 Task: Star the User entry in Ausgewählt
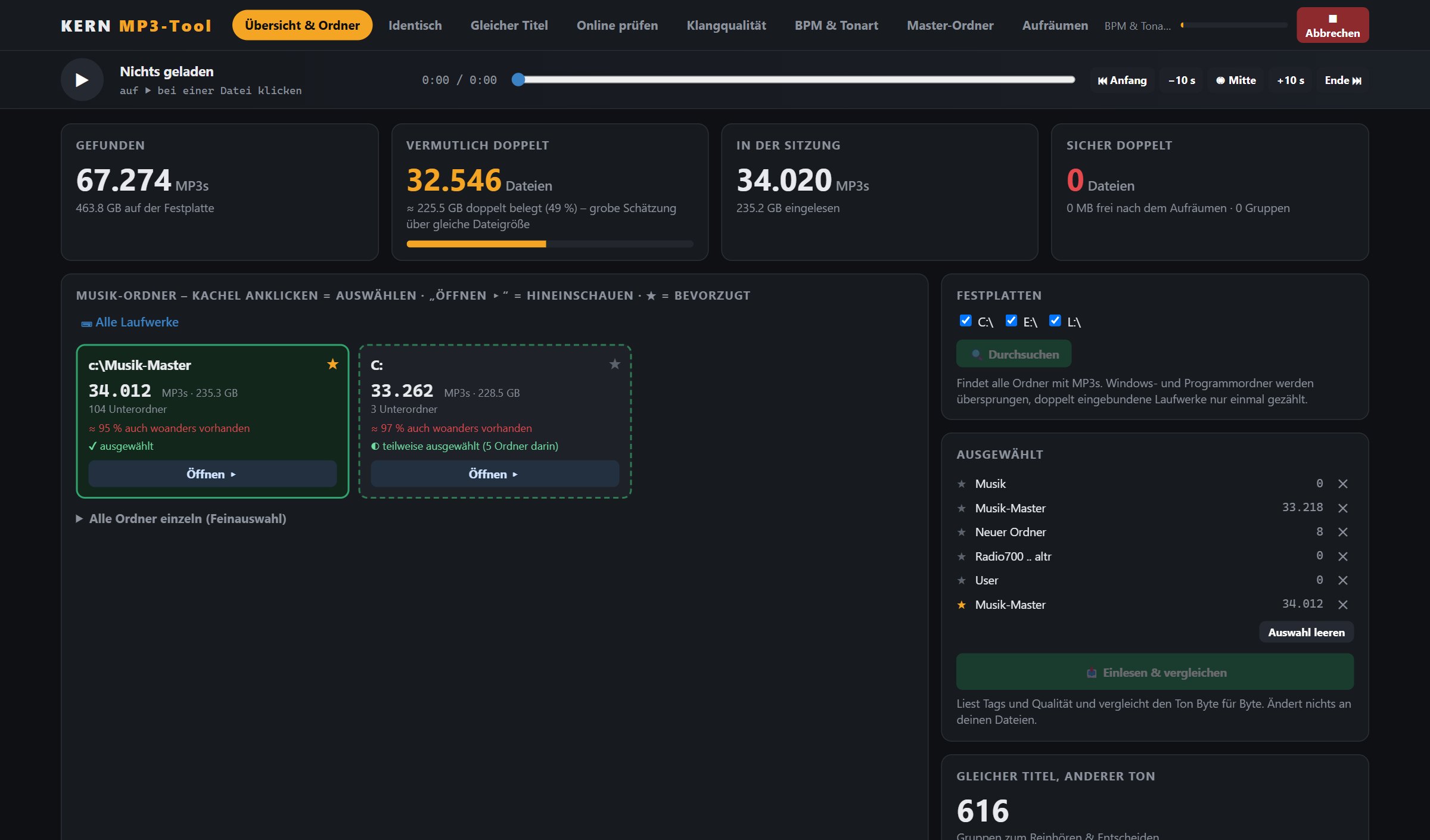click(x=961, y=580)
